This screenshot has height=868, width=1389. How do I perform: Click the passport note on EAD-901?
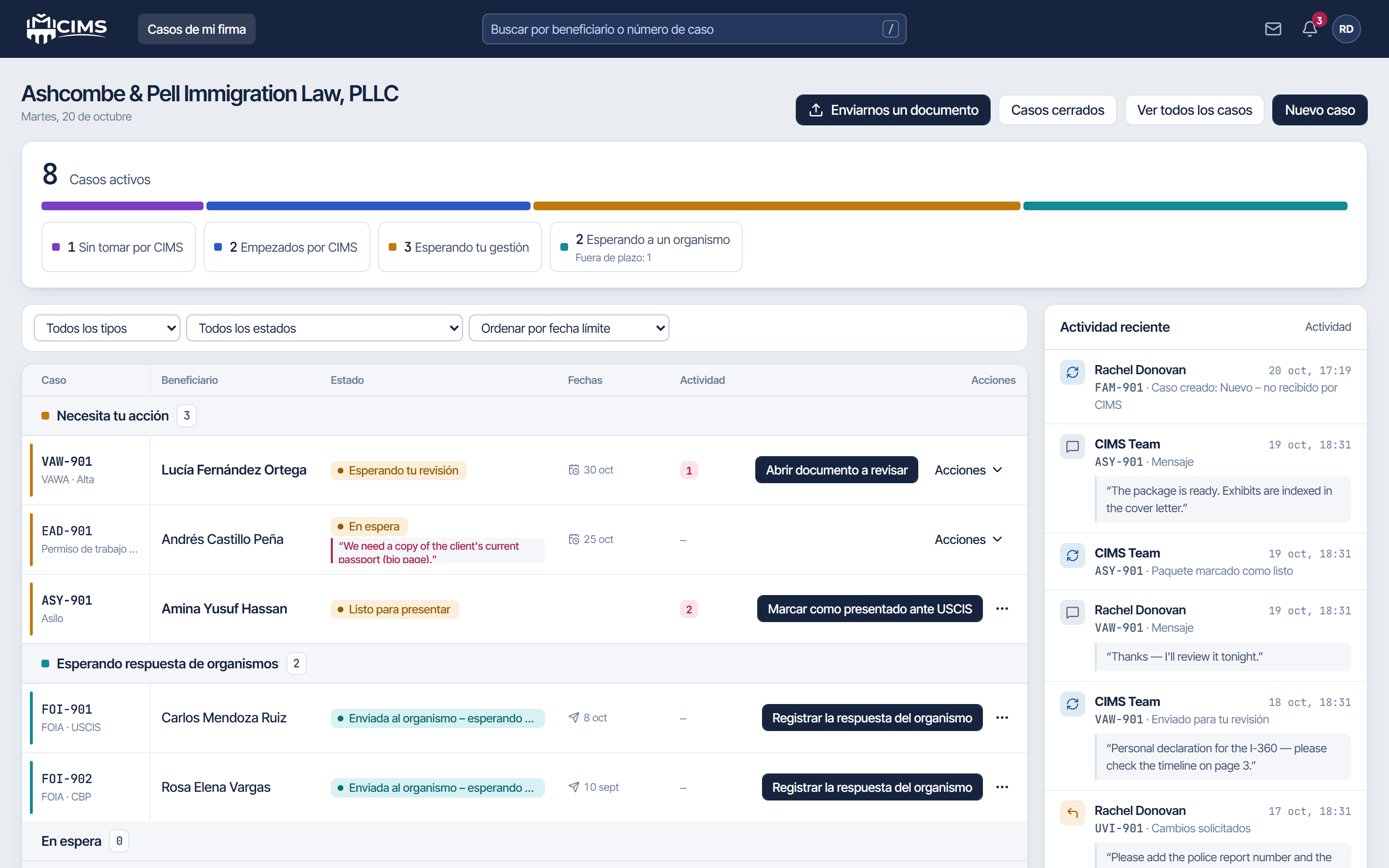(437, 552)
